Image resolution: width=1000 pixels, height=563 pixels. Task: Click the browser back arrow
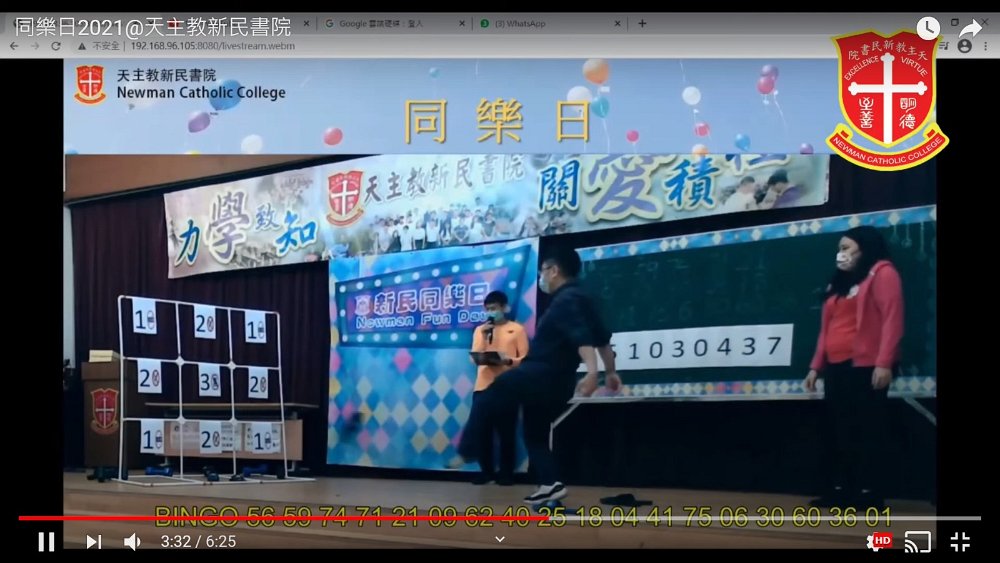pos(14,46)
